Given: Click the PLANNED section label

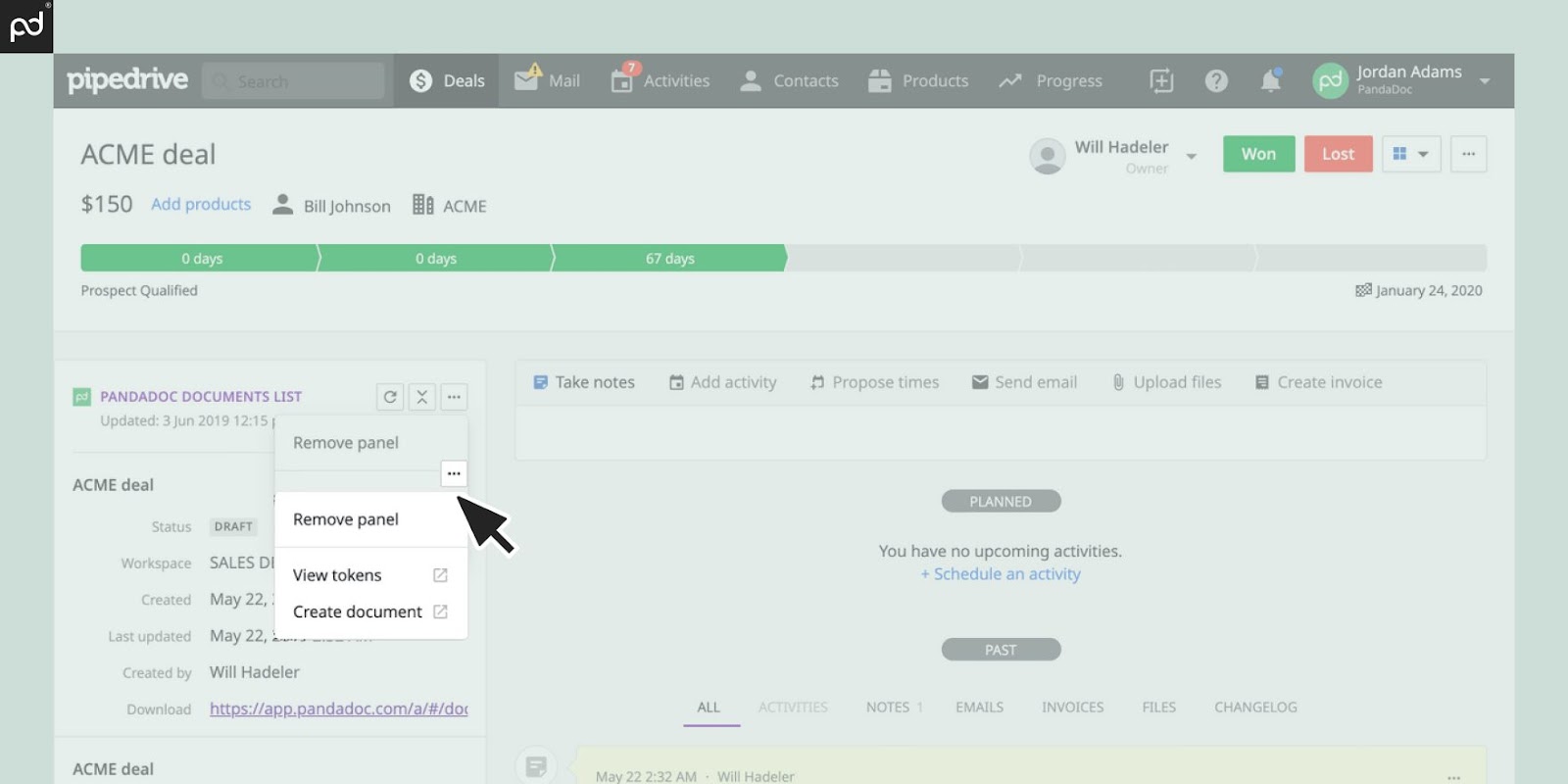Looking at the screenshot, I should tap(1001, 502).
